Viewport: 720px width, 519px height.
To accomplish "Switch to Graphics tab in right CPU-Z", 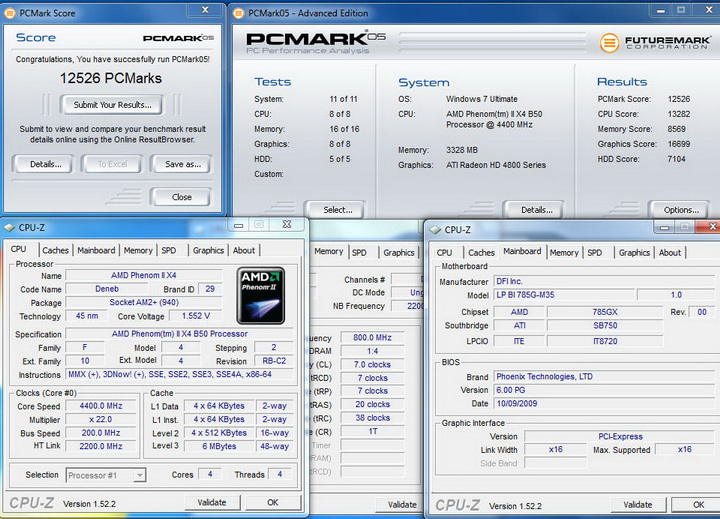I will (634, 253).
